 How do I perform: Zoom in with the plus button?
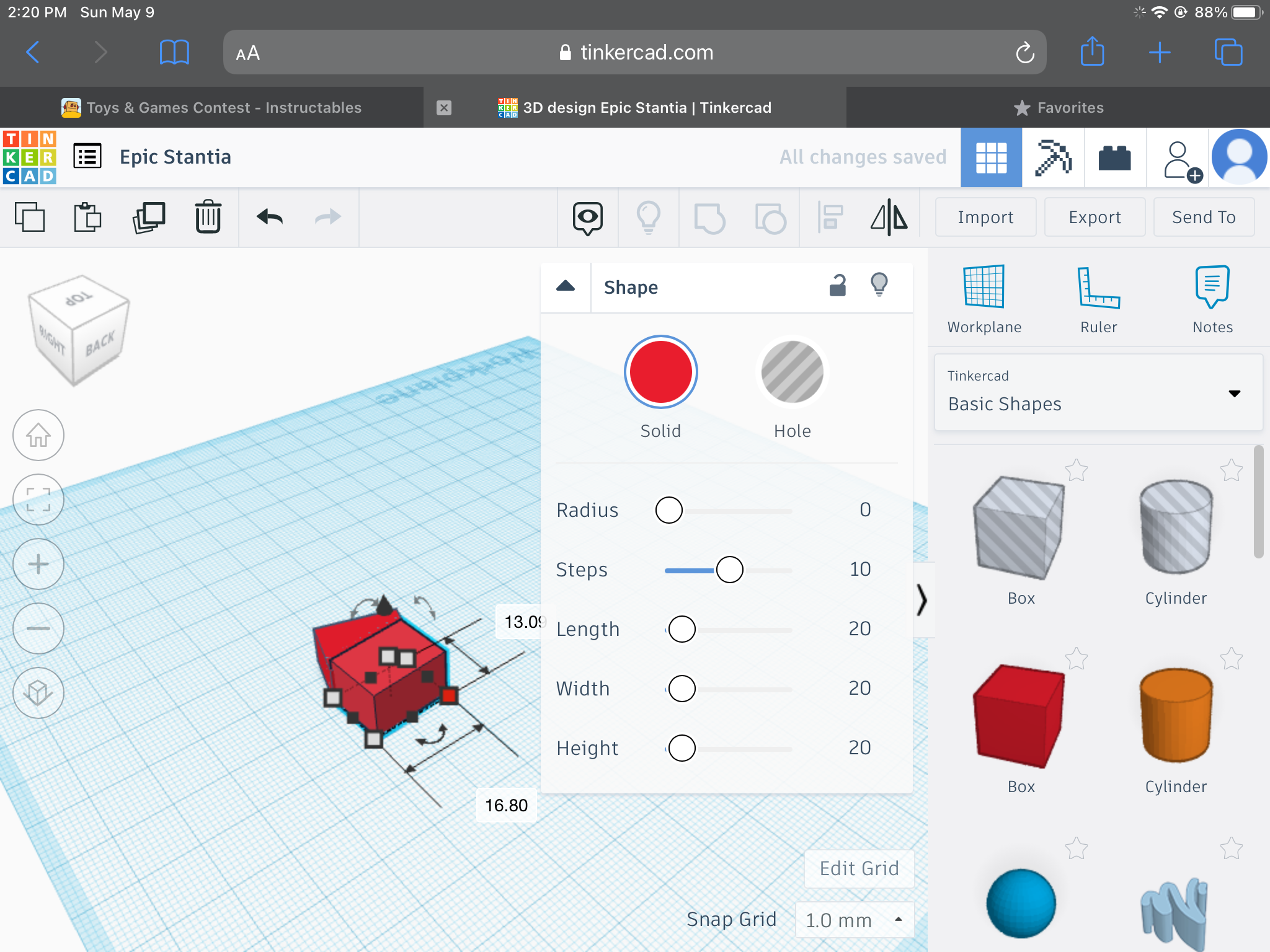38,564
